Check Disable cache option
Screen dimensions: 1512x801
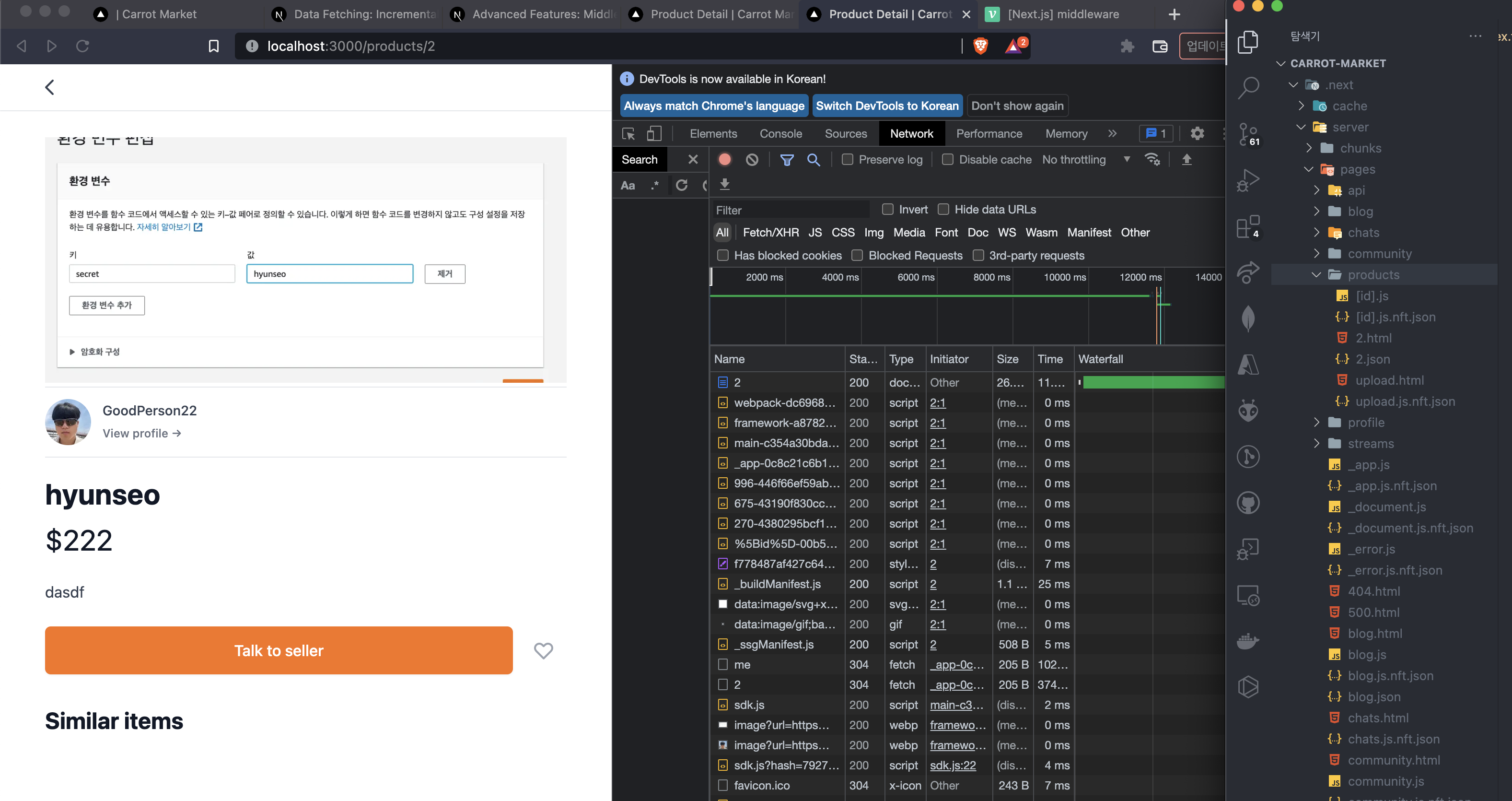click(947, 160)
